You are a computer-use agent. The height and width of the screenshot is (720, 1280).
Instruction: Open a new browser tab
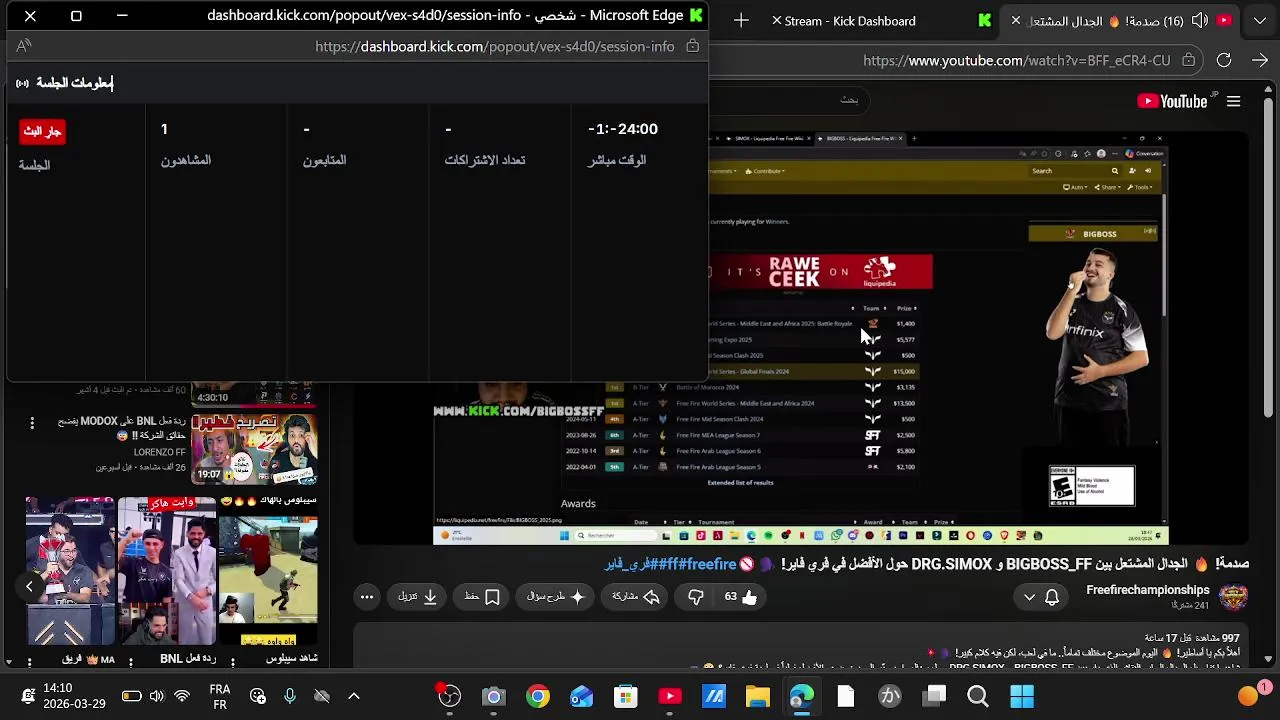741,20
